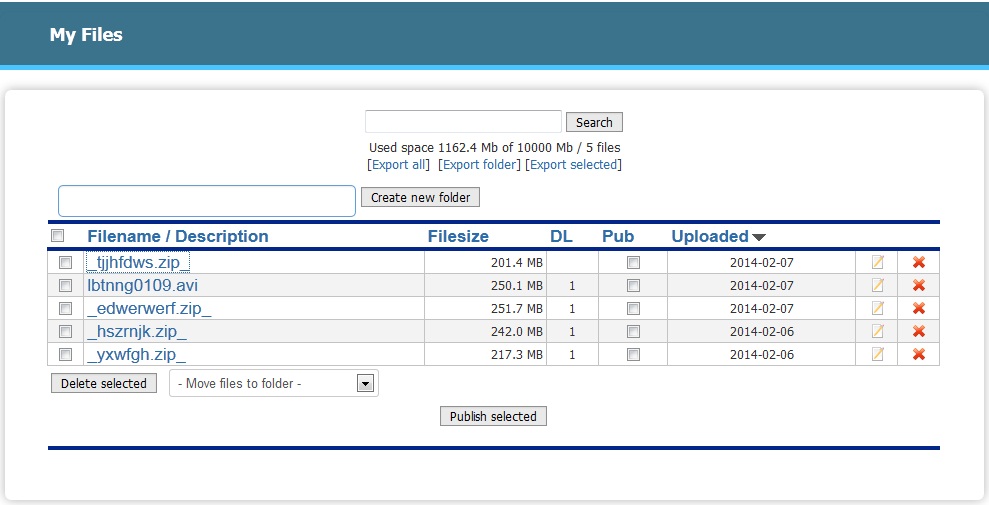Delete _tjjhfdws.zip_ with red X icon

(x=919, y=262)
